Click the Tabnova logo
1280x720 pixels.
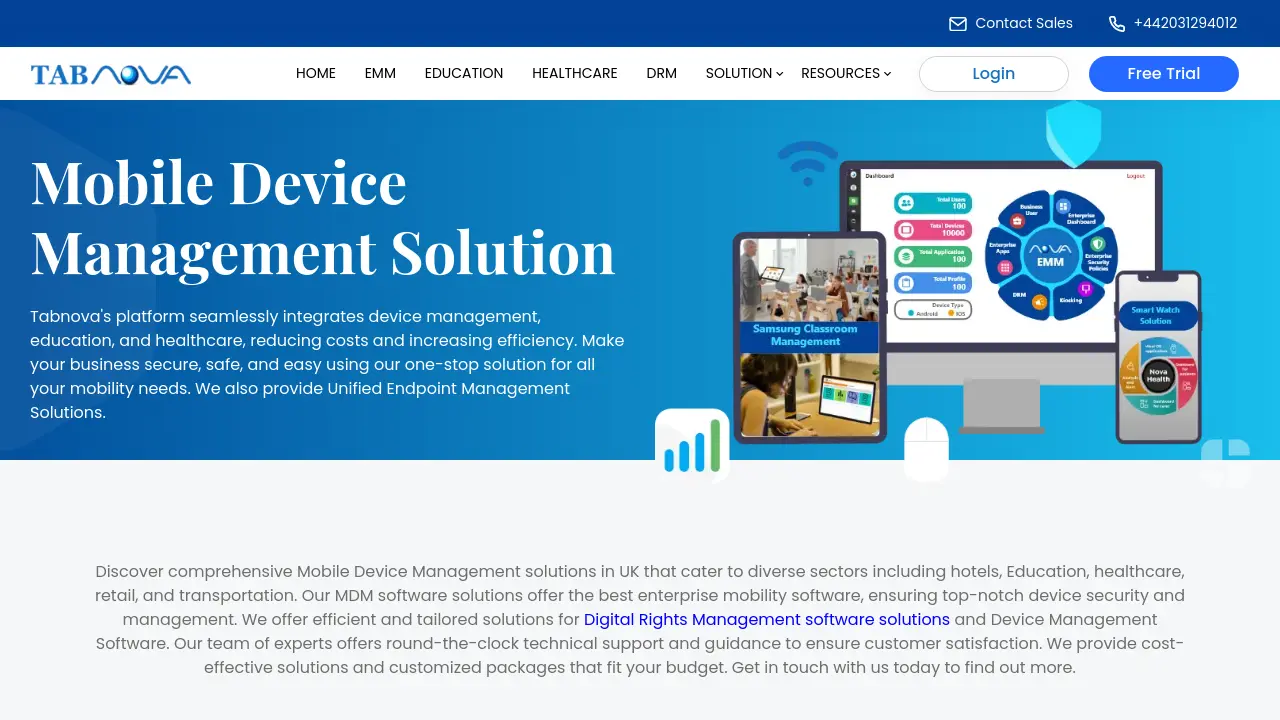coord(110,73)
